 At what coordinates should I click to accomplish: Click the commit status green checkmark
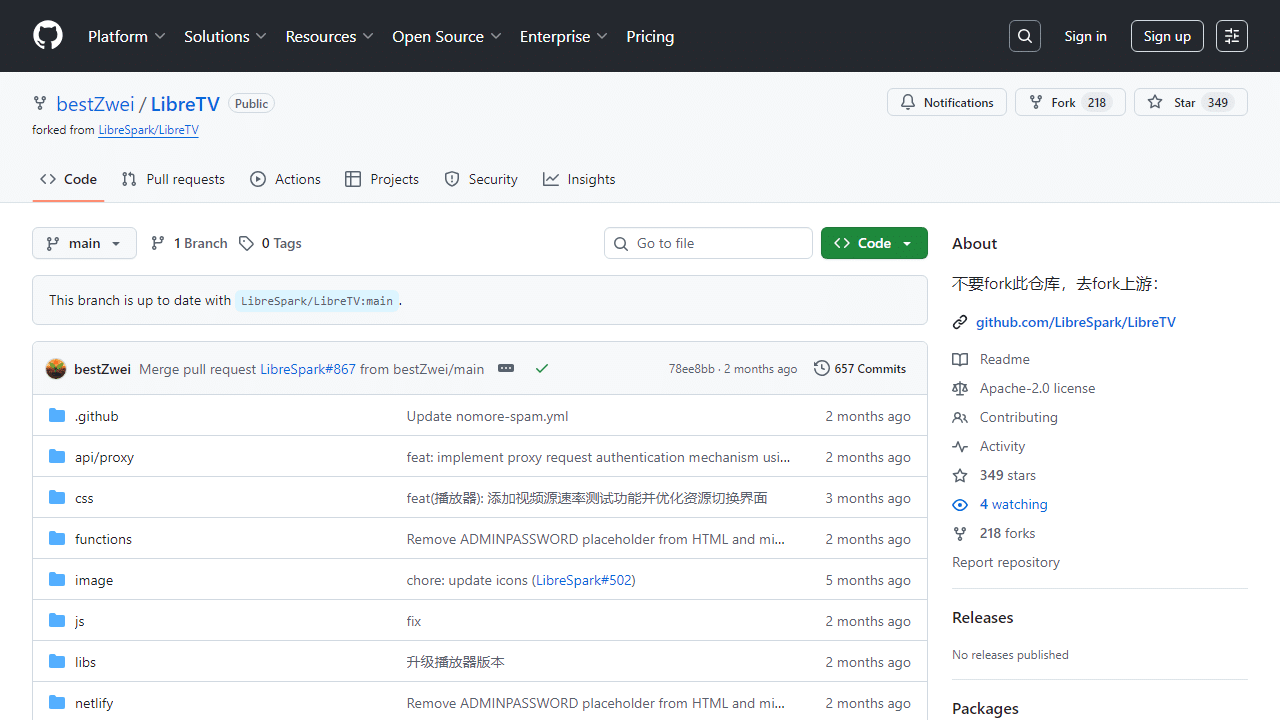click(x=542, y=368)
